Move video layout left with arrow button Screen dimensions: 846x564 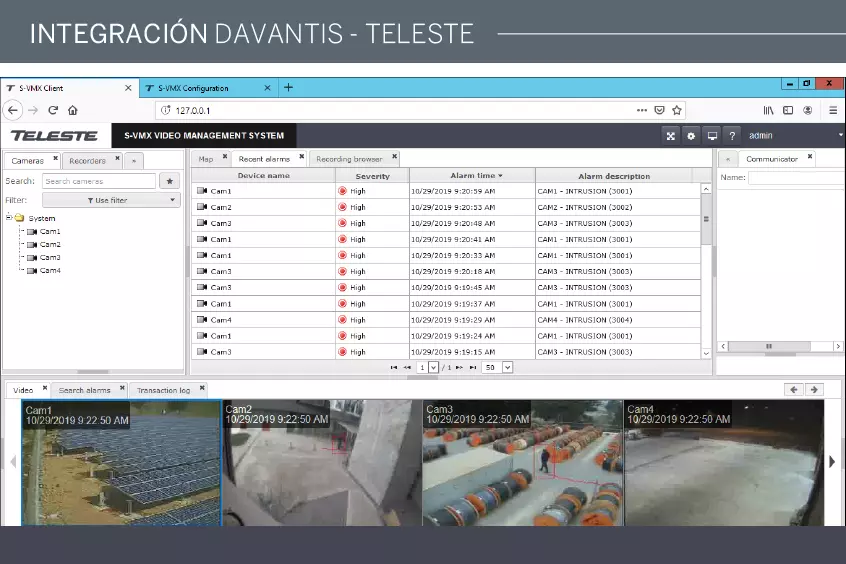click(x=794, y=389)
